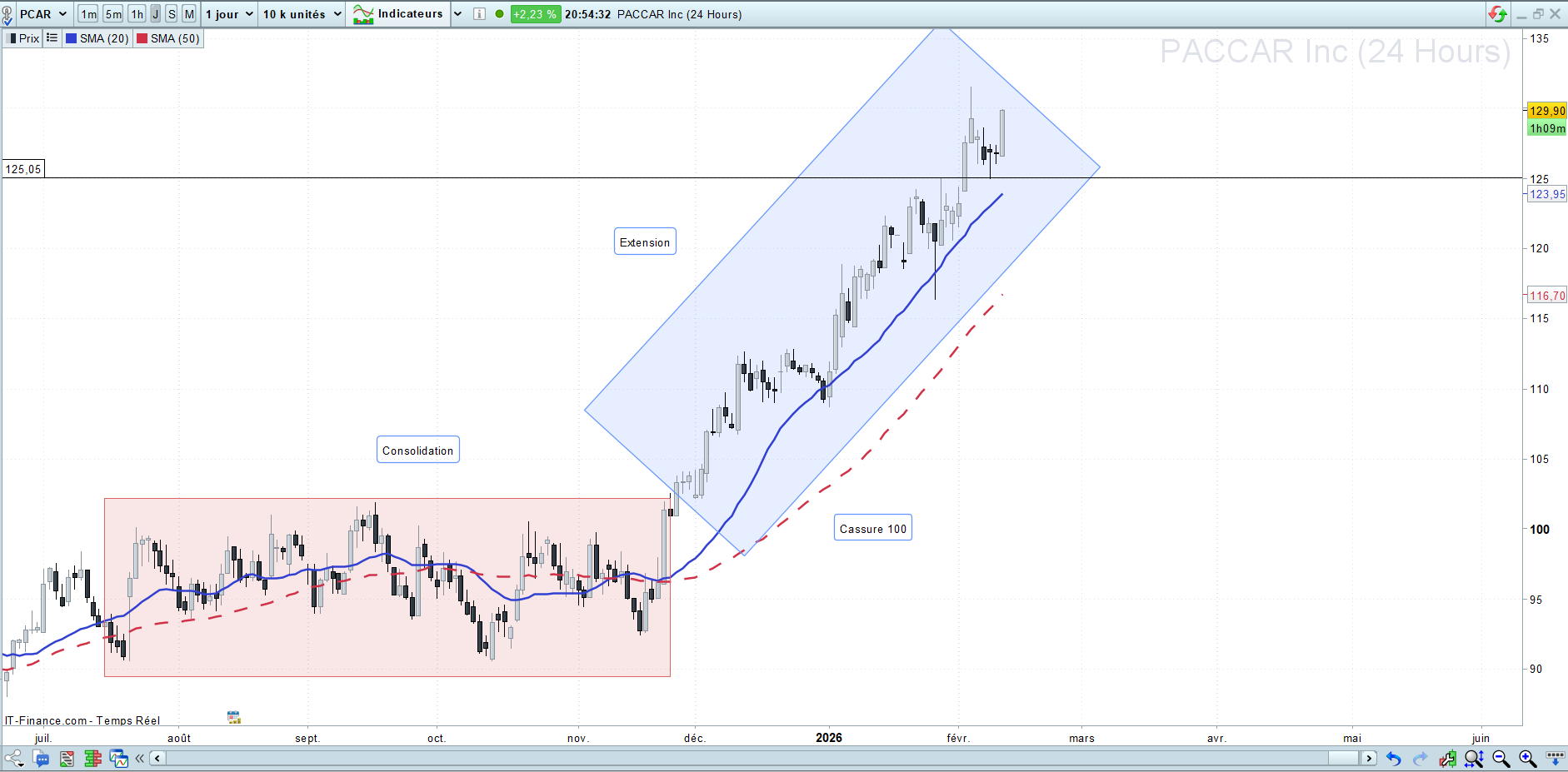
Task: Click the toolbar dropdown icon at bottom right
Action: point(1555,759)
